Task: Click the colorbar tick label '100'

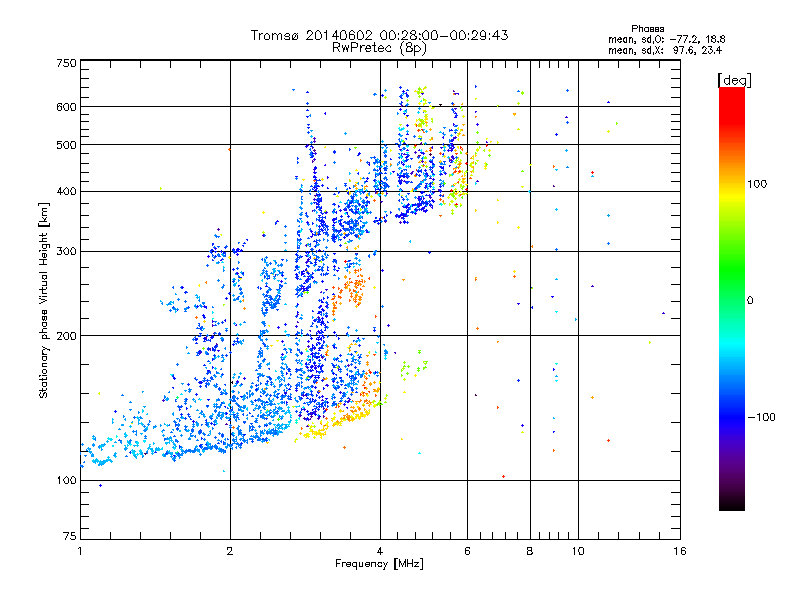Action: (757, 184)
